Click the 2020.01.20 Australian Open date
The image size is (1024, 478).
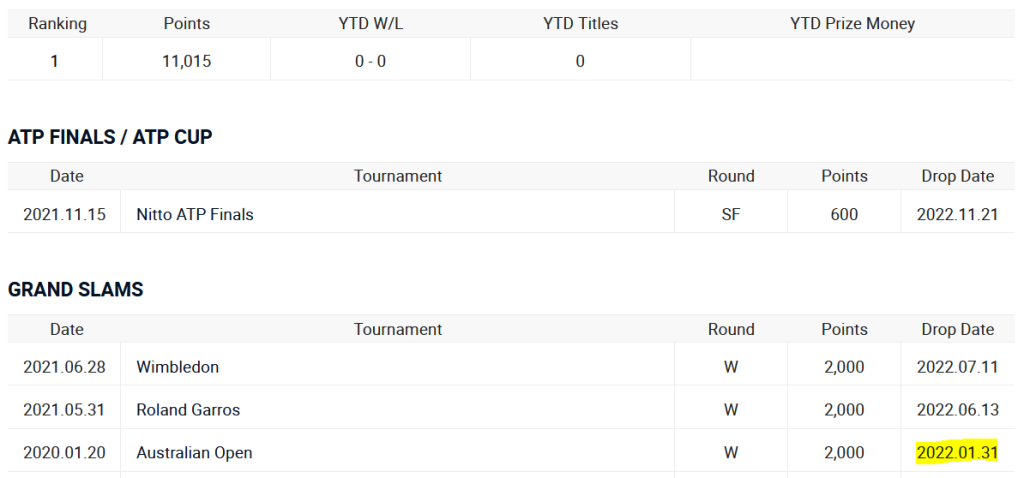pos(64,453)
